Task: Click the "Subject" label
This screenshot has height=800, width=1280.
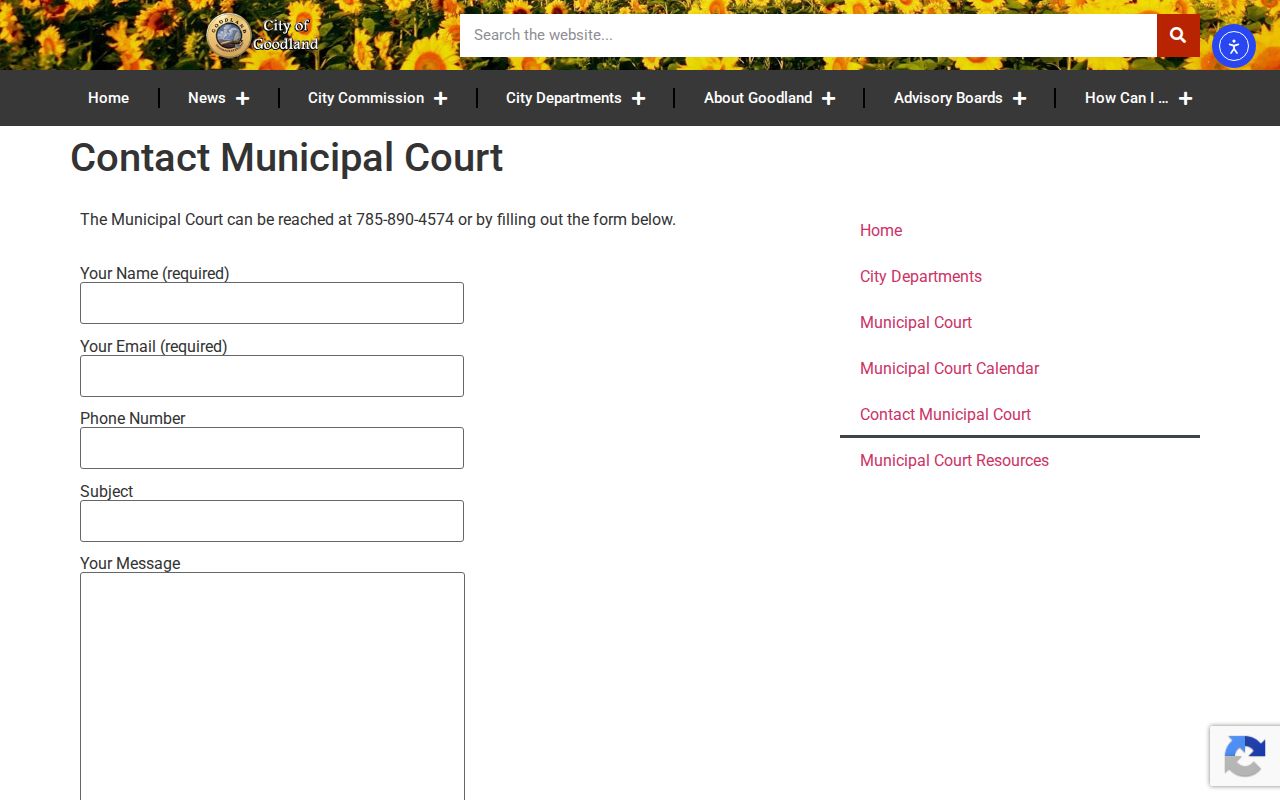Action: click(x=106, y=491)
